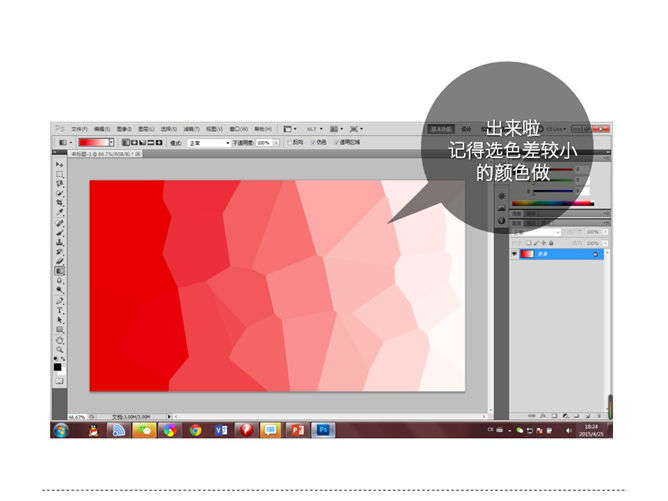Select the Move tool
The height and width of the screenshot is (501, 668).
point(59,164)
